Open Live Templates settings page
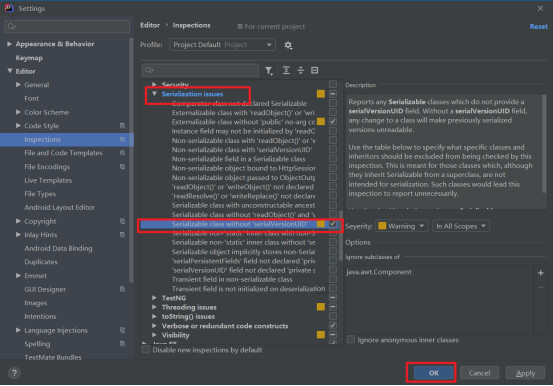Viewport: 553px width, 386px height. click(x=48, y=180)
